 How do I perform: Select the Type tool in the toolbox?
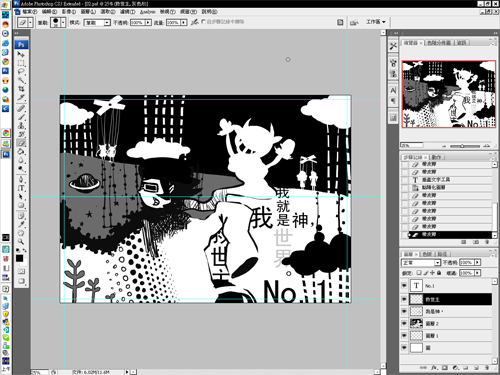[21, 188]
